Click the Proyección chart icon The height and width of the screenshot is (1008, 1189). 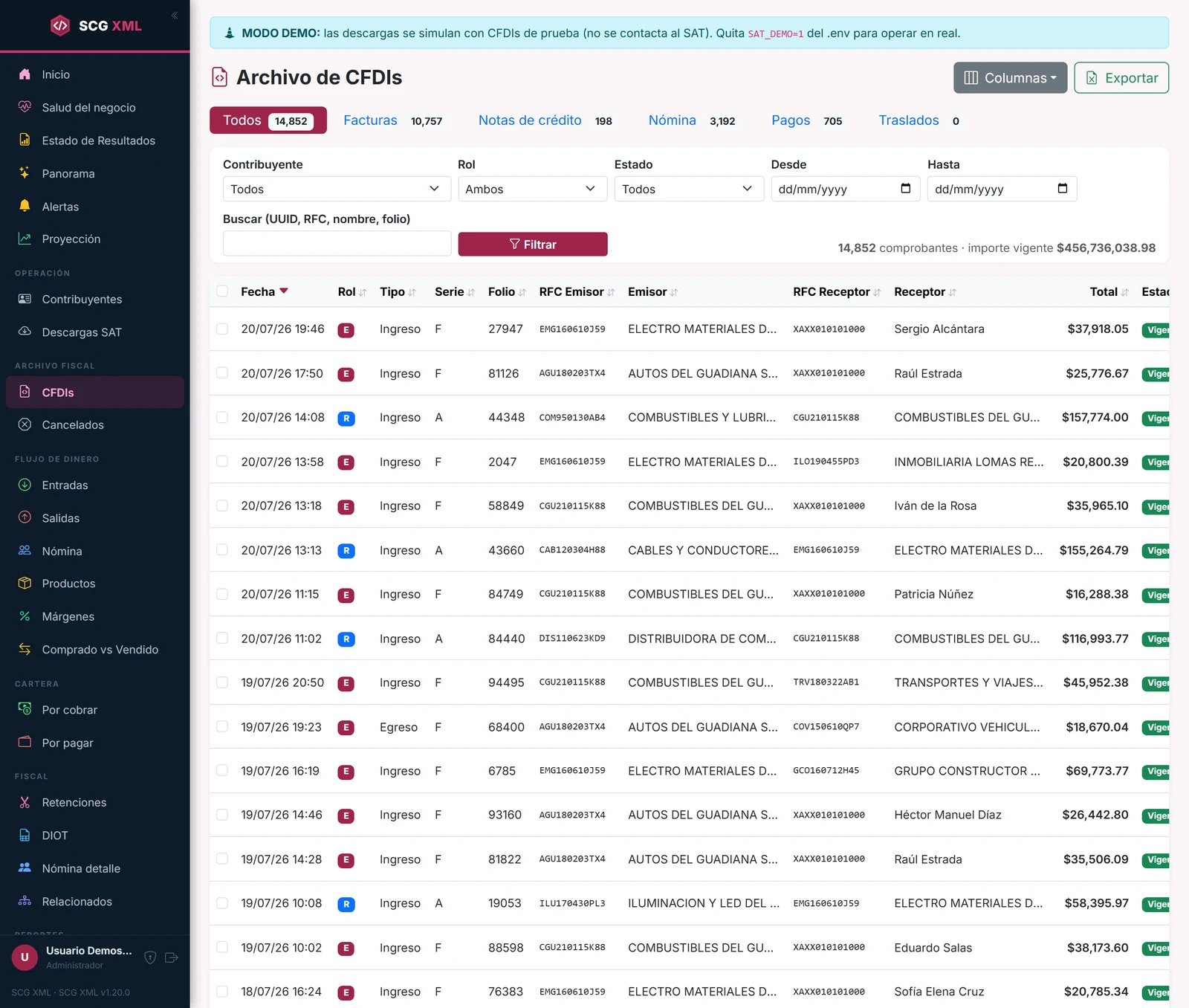click(25, 239)
